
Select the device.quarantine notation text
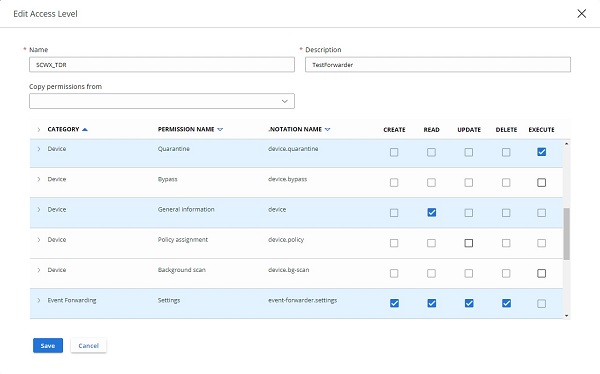293,149
